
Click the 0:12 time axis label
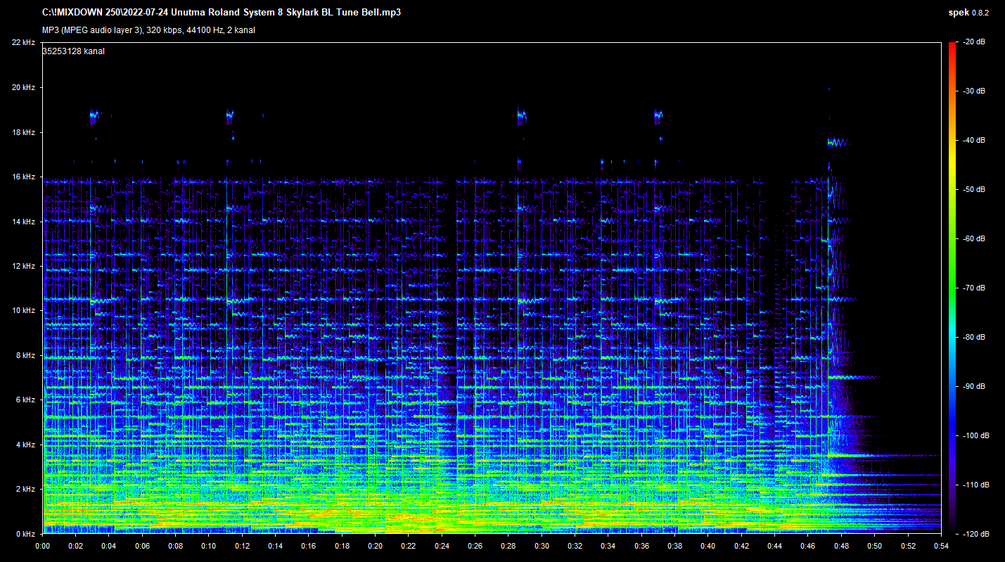coord(242,546)
